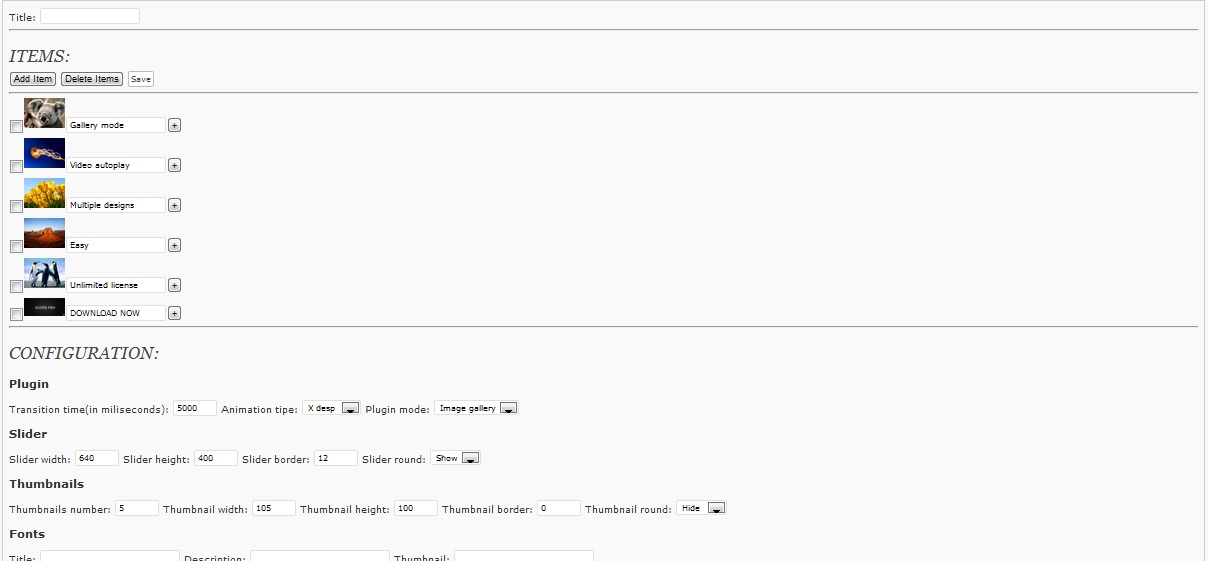This screenshot has height=561, width=1208.
Task: Click the Thumbnails section label
Action: pos(46,484)
